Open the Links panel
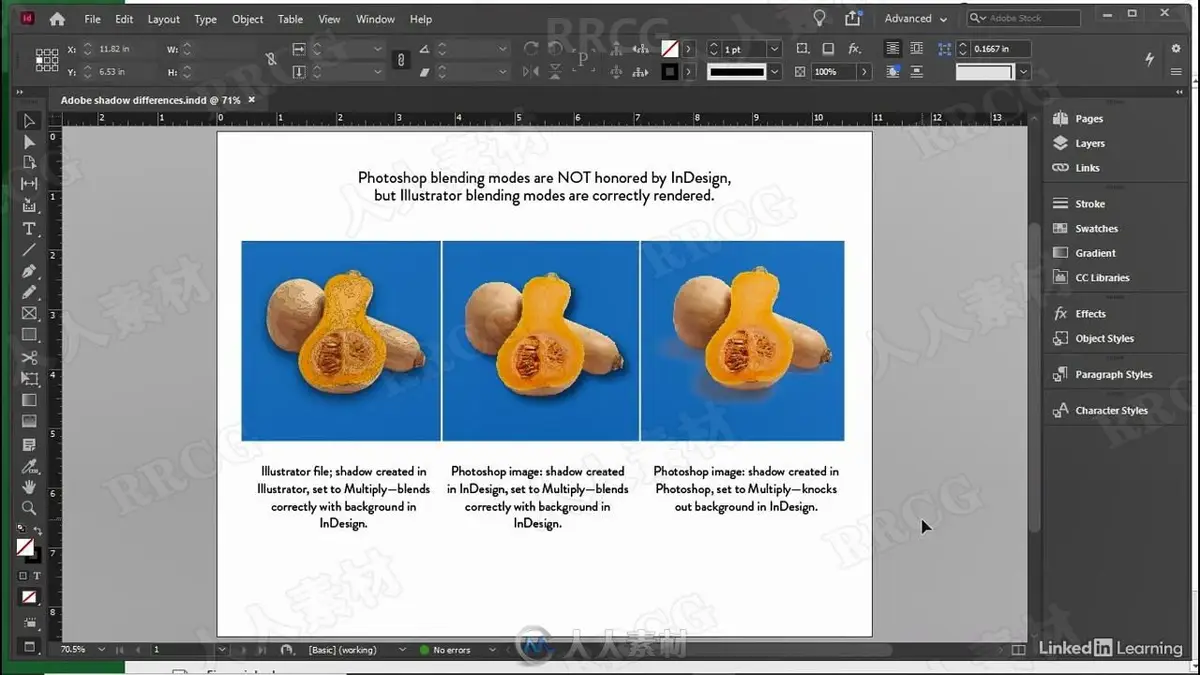 pyautogui.click(x=1076, y=168)
